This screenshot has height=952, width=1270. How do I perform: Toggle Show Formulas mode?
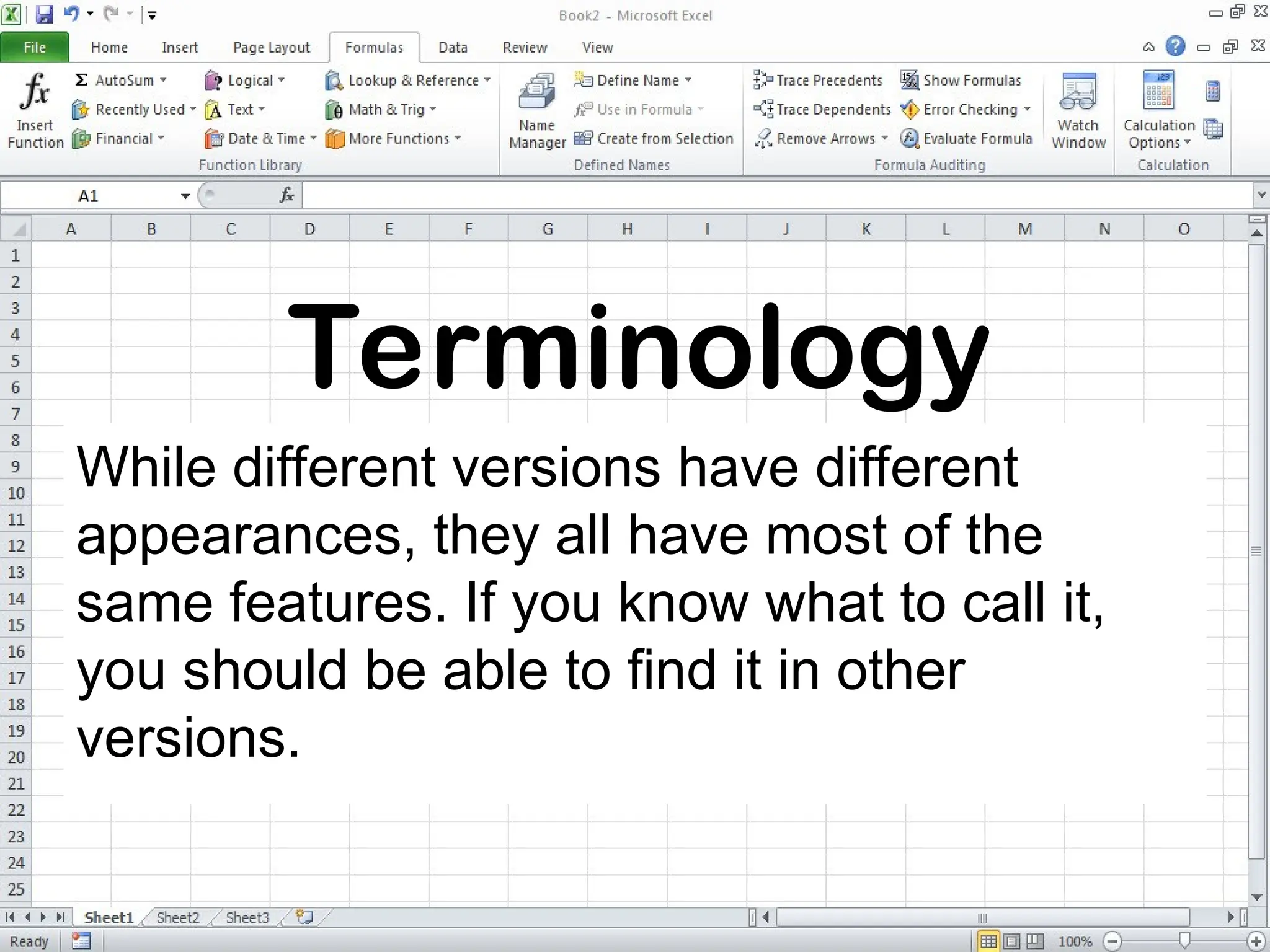(961, 81)
